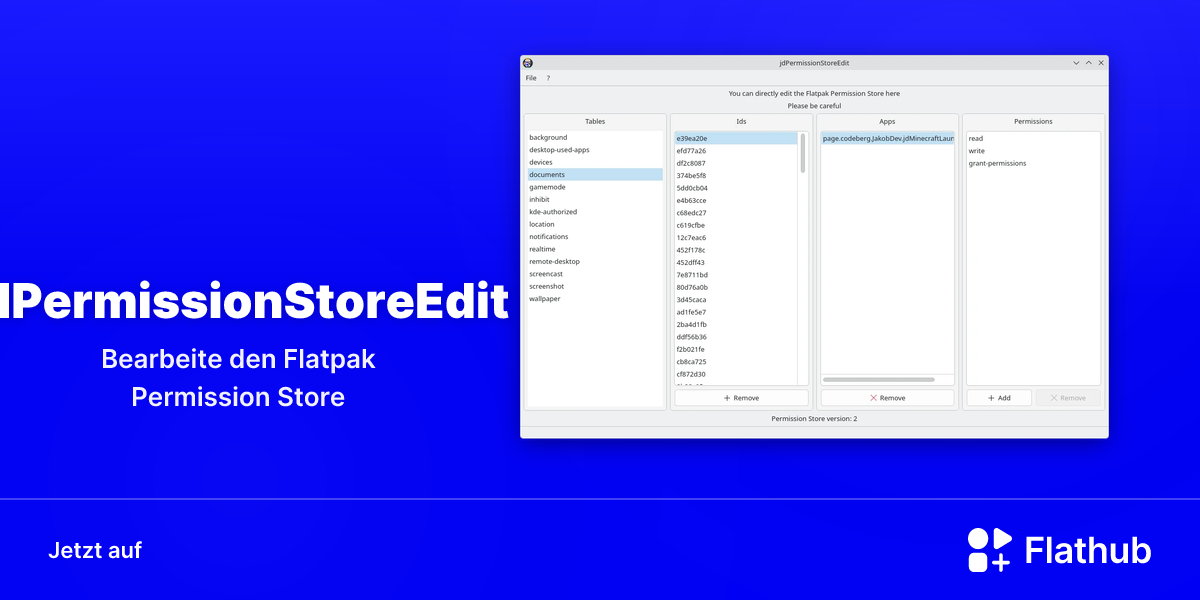
Task: Select id e39ea20e
Action: pos(736,138)
